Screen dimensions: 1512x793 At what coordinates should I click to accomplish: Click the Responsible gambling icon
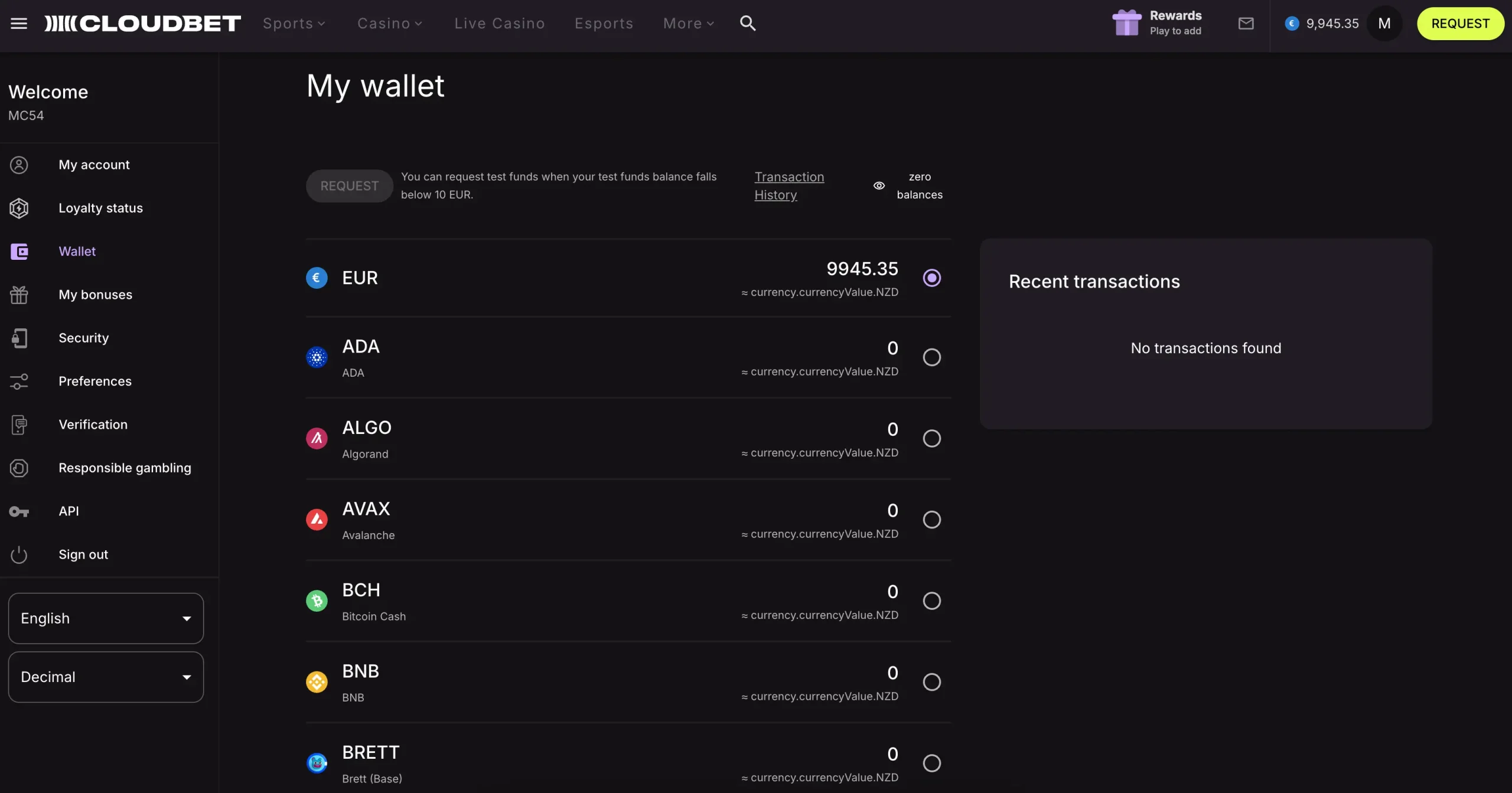click(19, 468)
